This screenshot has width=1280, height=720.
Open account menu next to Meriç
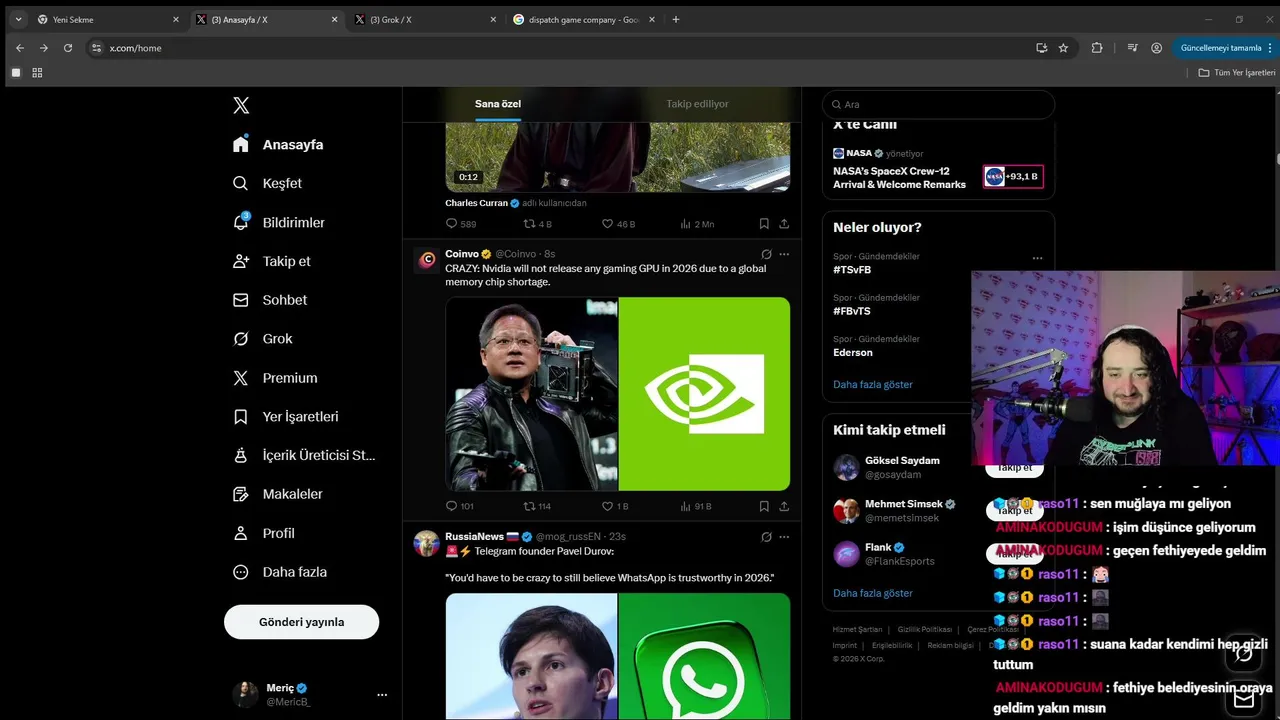[381, 694]
